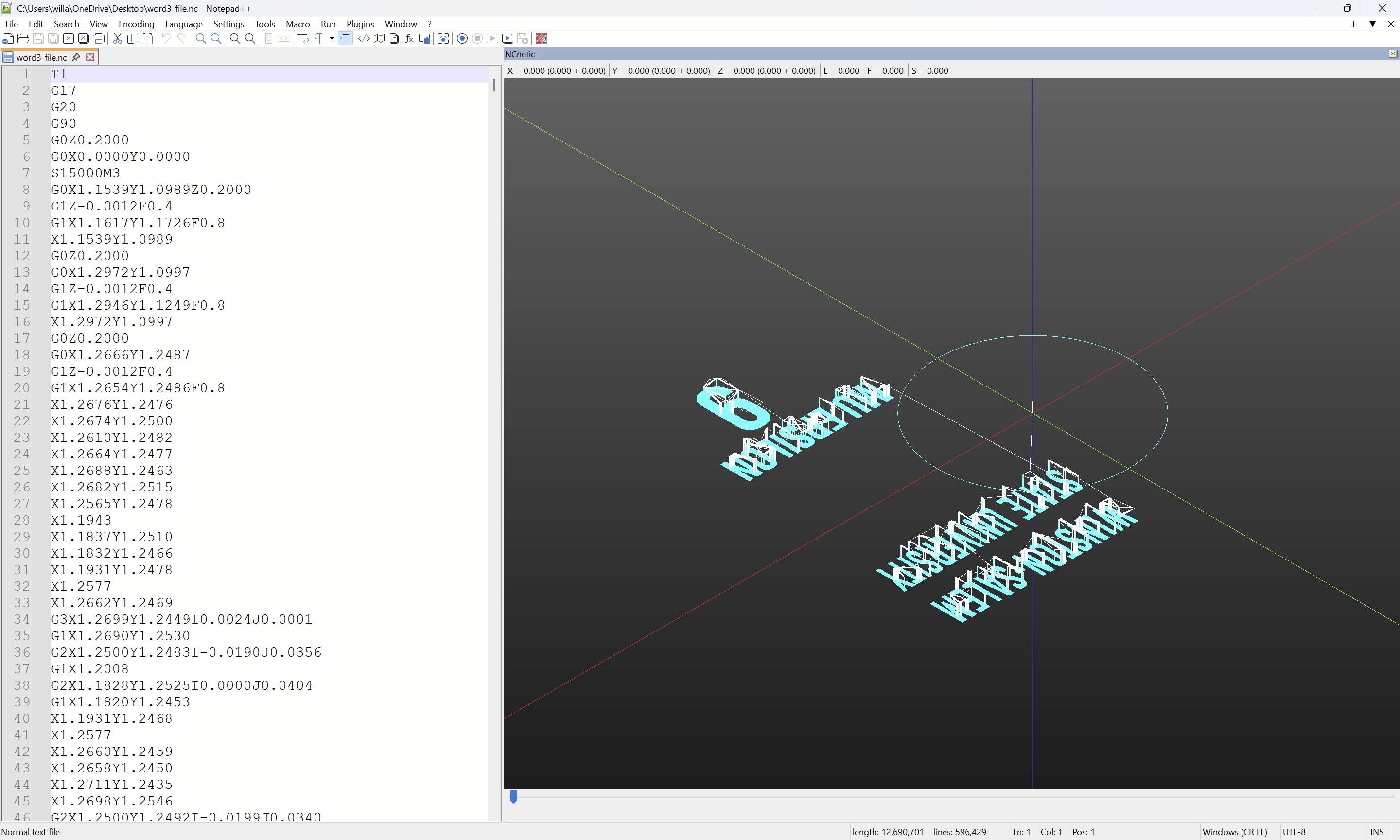Click the NCnetic plugin toolbar icon
Screen dimensions: 1400x840
click(542, 38)
